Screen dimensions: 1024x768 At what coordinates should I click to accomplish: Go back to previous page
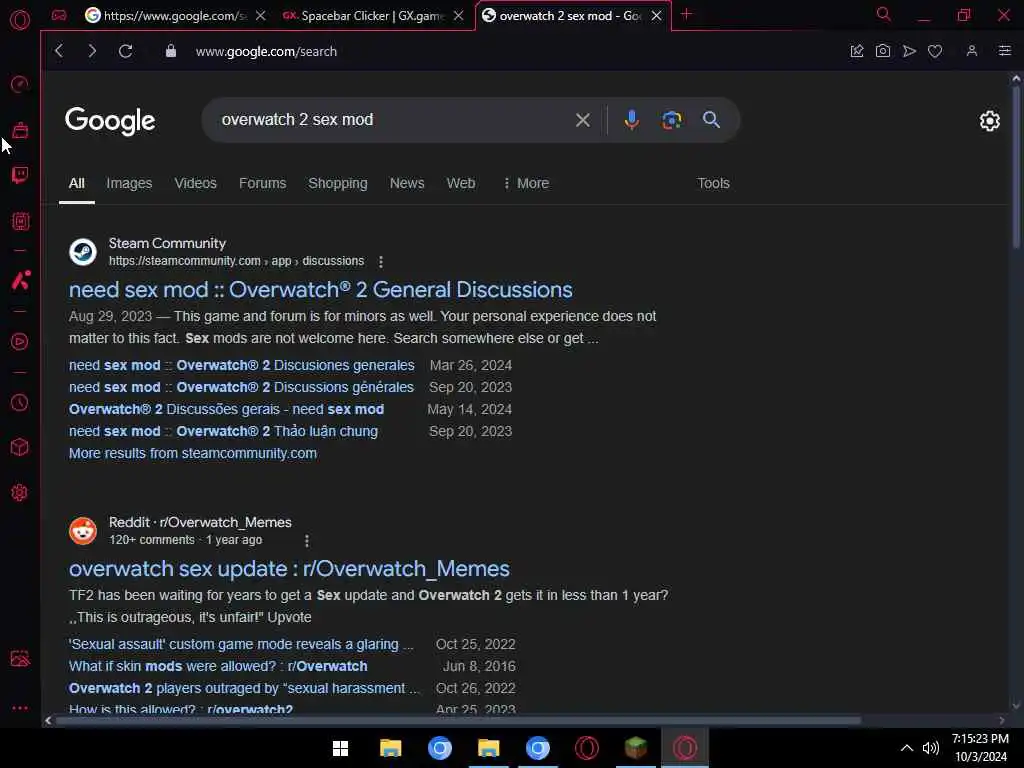[59, 51]
